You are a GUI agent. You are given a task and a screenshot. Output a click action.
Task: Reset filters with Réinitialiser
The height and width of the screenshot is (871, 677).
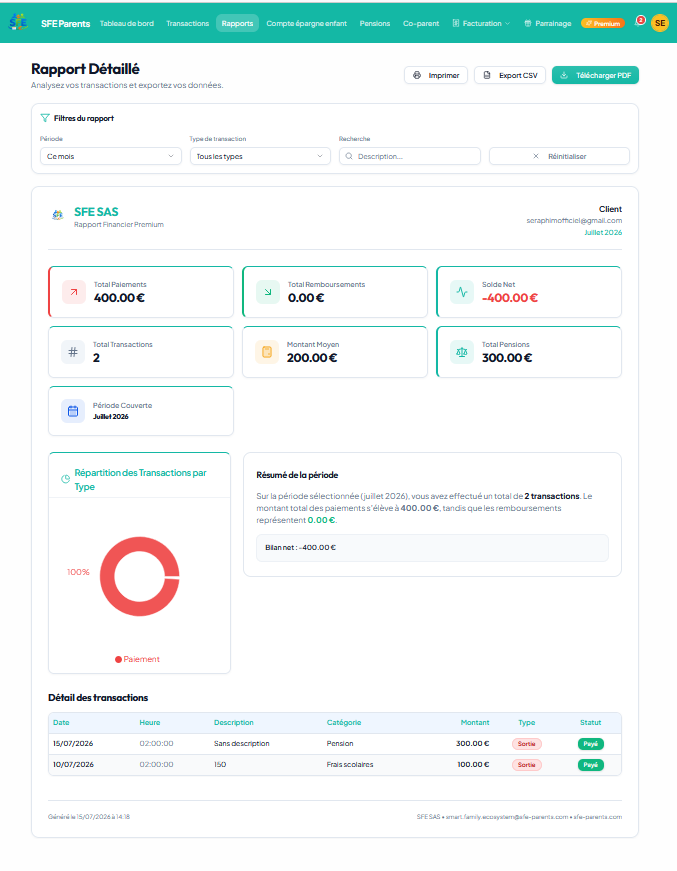point(559,156)
